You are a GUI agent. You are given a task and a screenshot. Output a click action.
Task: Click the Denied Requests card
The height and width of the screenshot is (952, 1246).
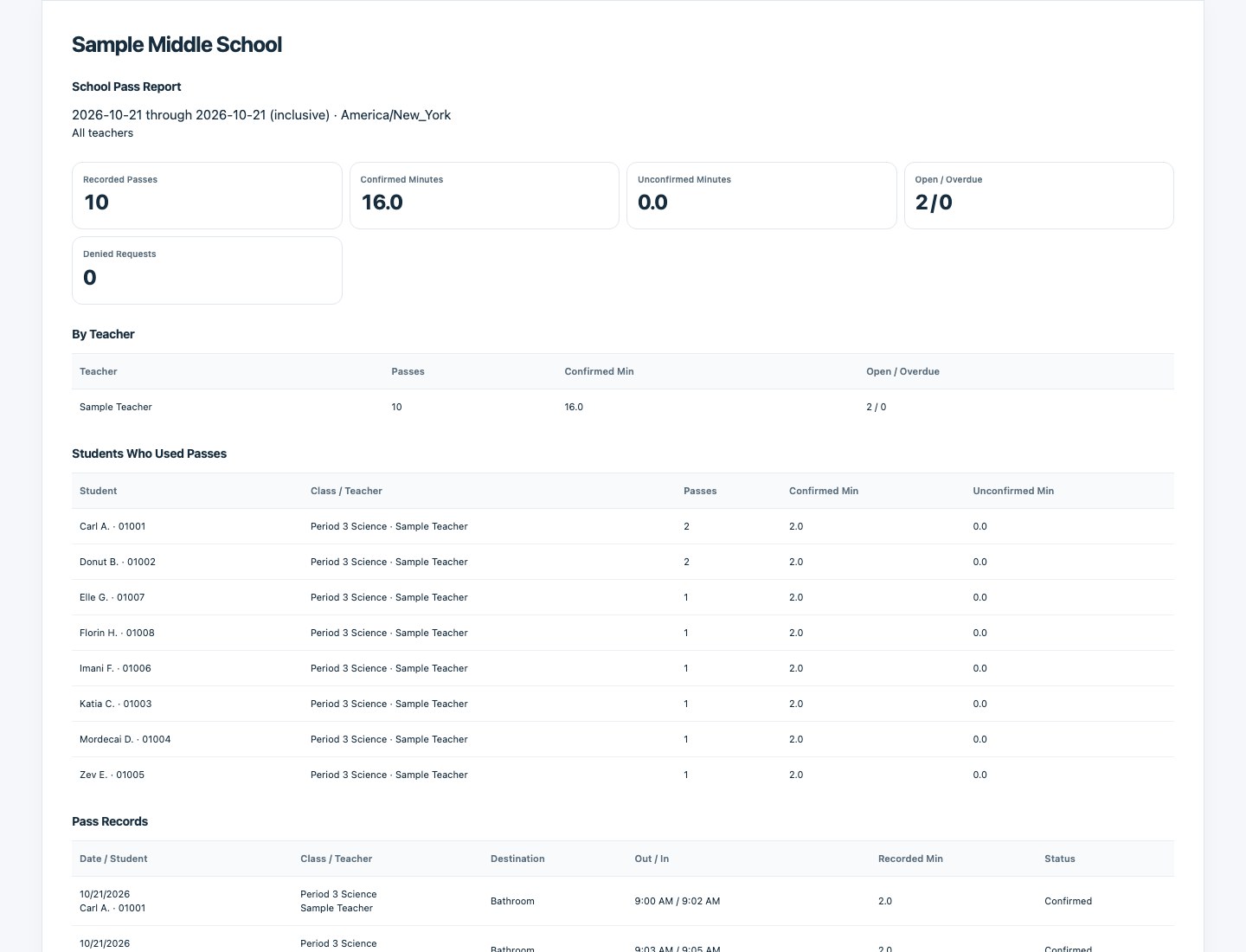point(207,270)
